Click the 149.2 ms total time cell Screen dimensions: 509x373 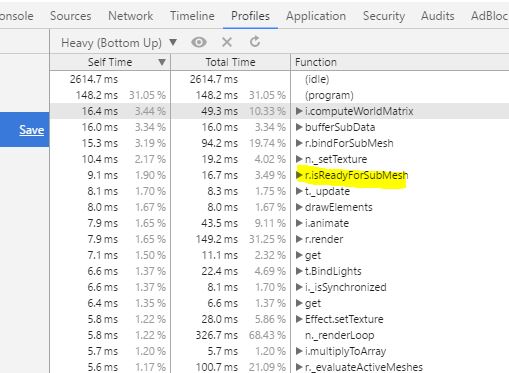pyautogui.click(x=217, y=239)
